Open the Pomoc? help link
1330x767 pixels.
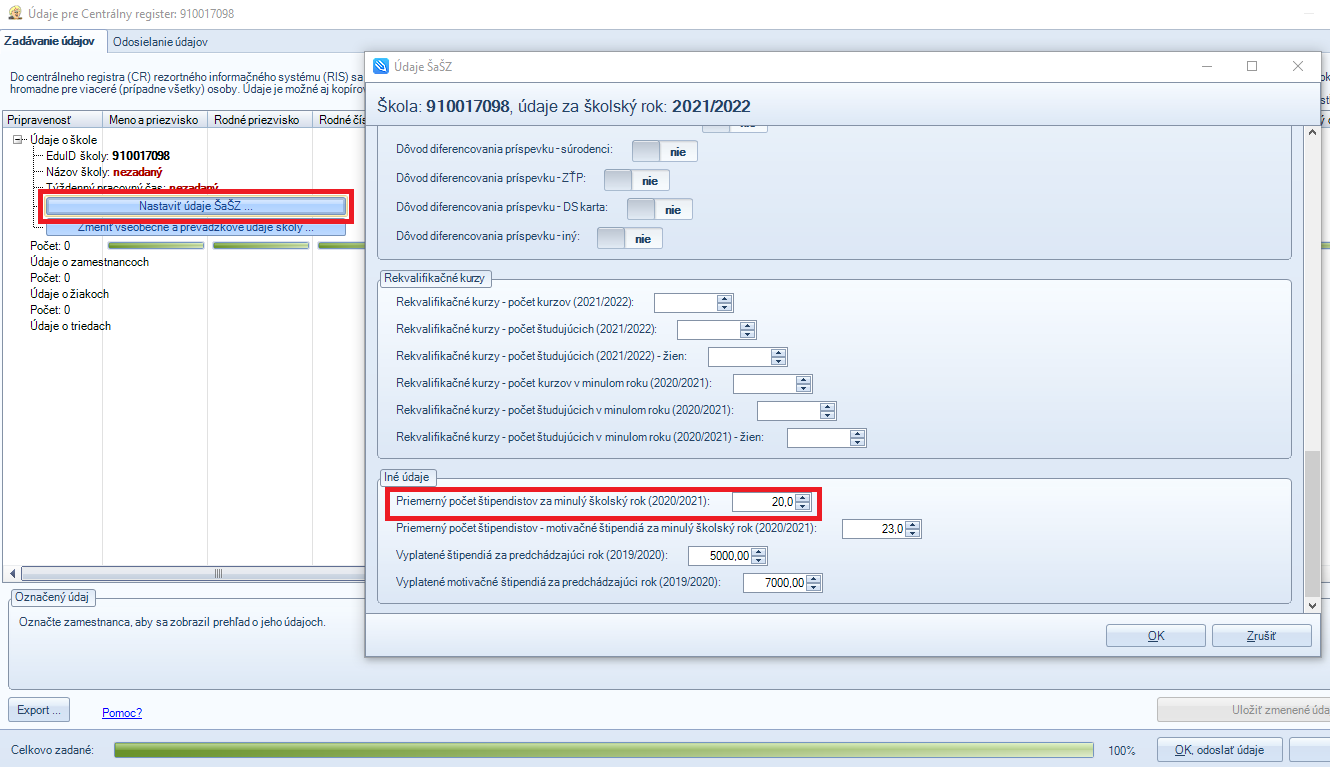122,713
